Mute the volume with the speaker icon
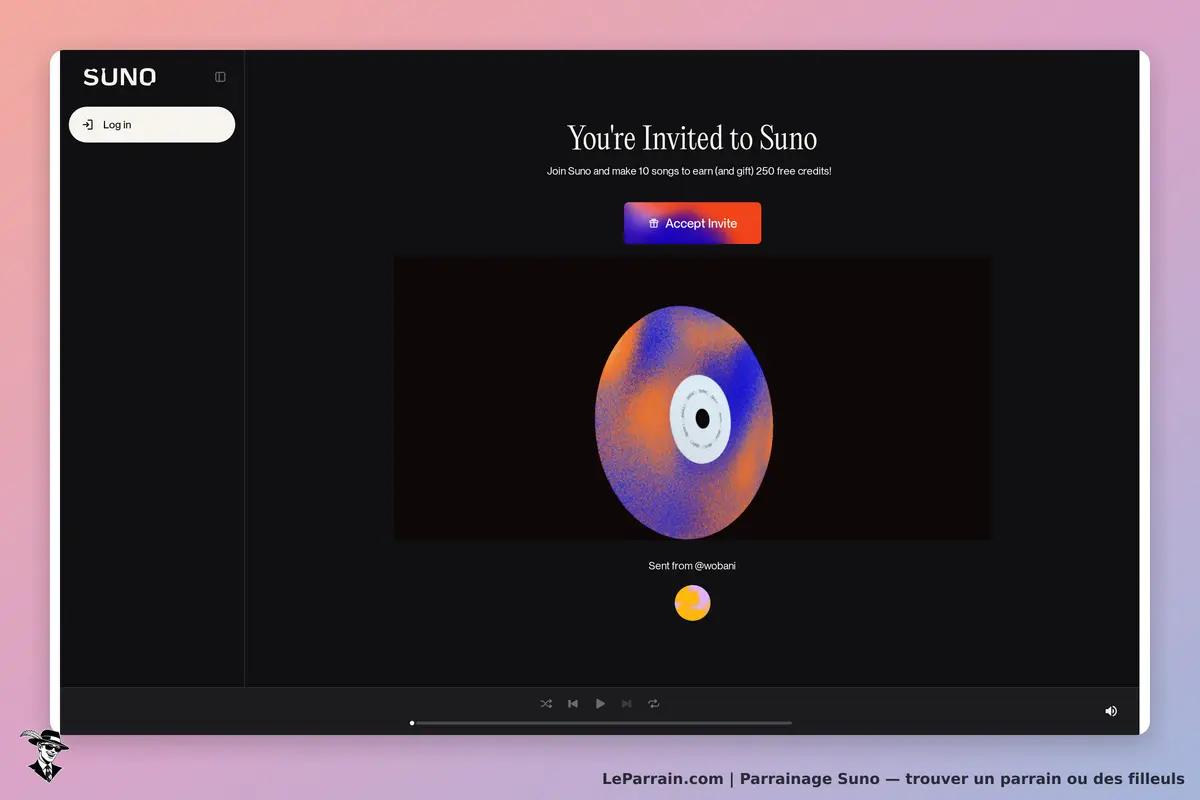1200x800 pixels. tap(1111, 711)
